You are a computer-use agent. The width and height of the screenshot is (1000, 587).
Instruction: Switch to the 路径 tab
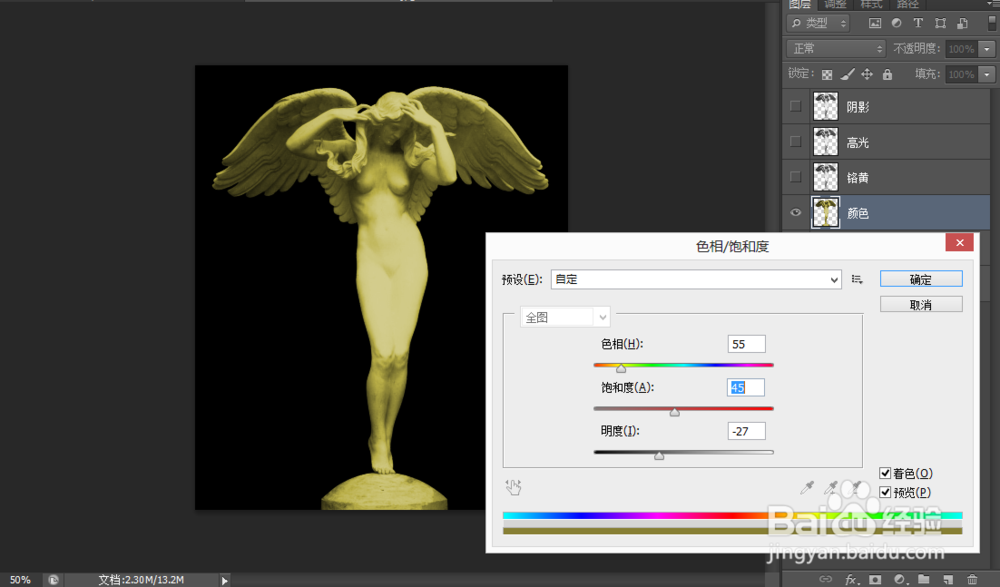pos(908,4)
